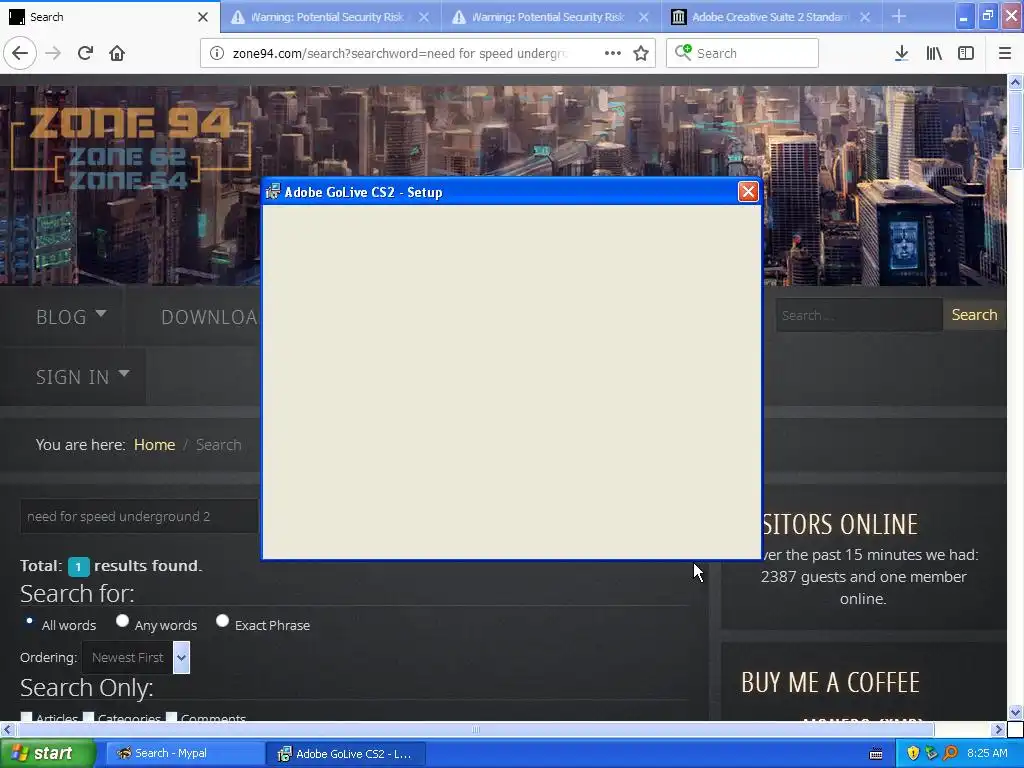1024x768 pixels.
Task: Expand the SIGN IN menu
Action: 82,377
